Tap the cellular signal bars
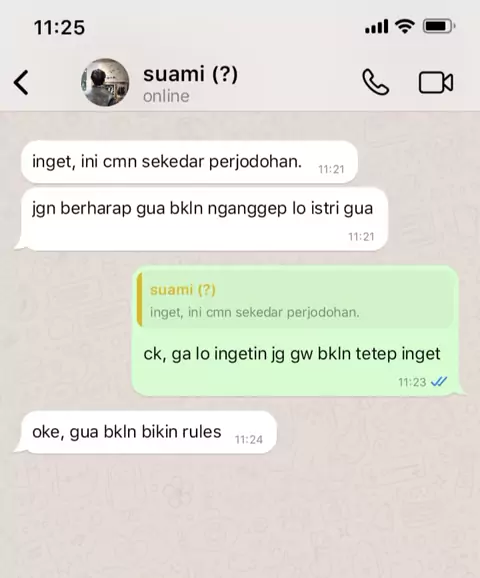Image resolution: width=480 pixels, height=578 pixels. pos(376,27)
